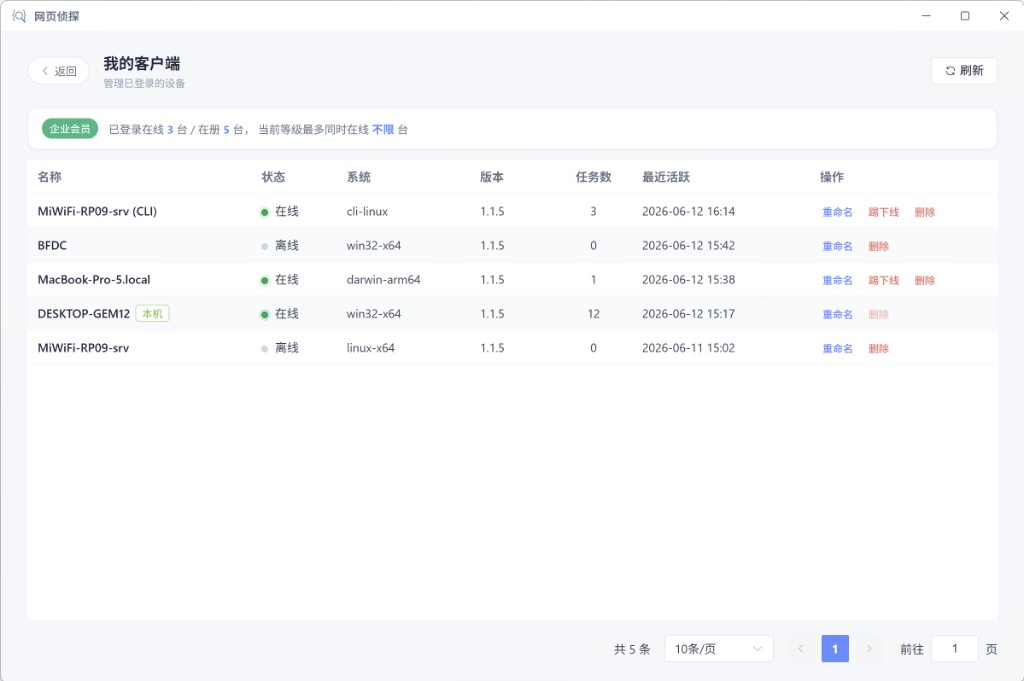
Task: Maximize the 网页侦探 window
Action: [965, 16]
